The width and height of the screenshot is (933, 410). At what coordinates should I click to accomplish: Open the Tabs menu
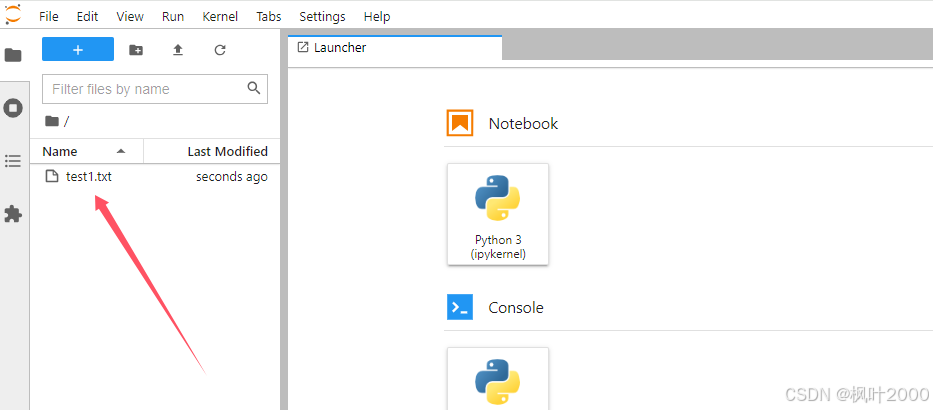(x=269, y=17)
